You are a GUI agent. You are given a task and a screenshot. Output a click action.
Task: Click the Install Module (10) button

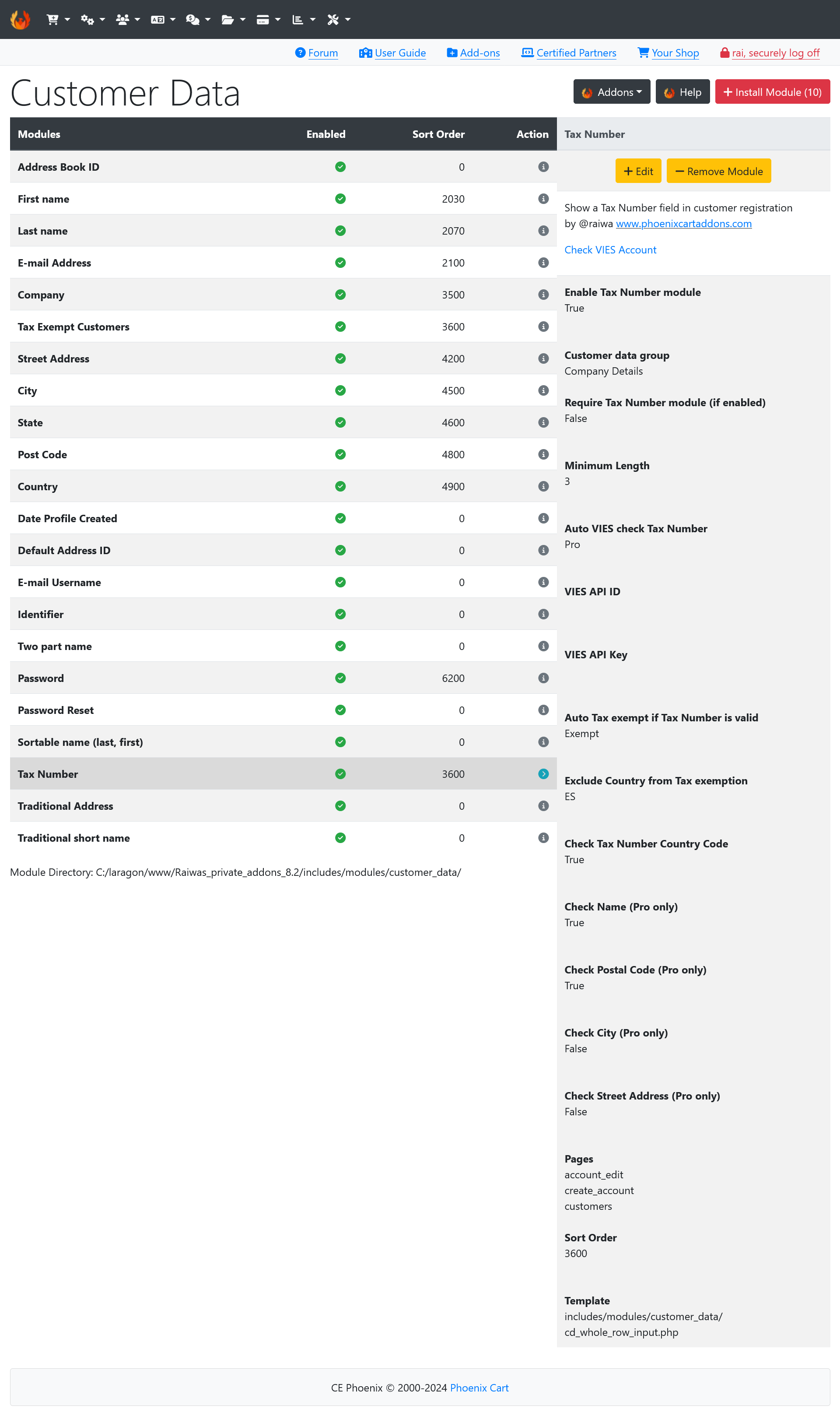[x=773, y=92]
